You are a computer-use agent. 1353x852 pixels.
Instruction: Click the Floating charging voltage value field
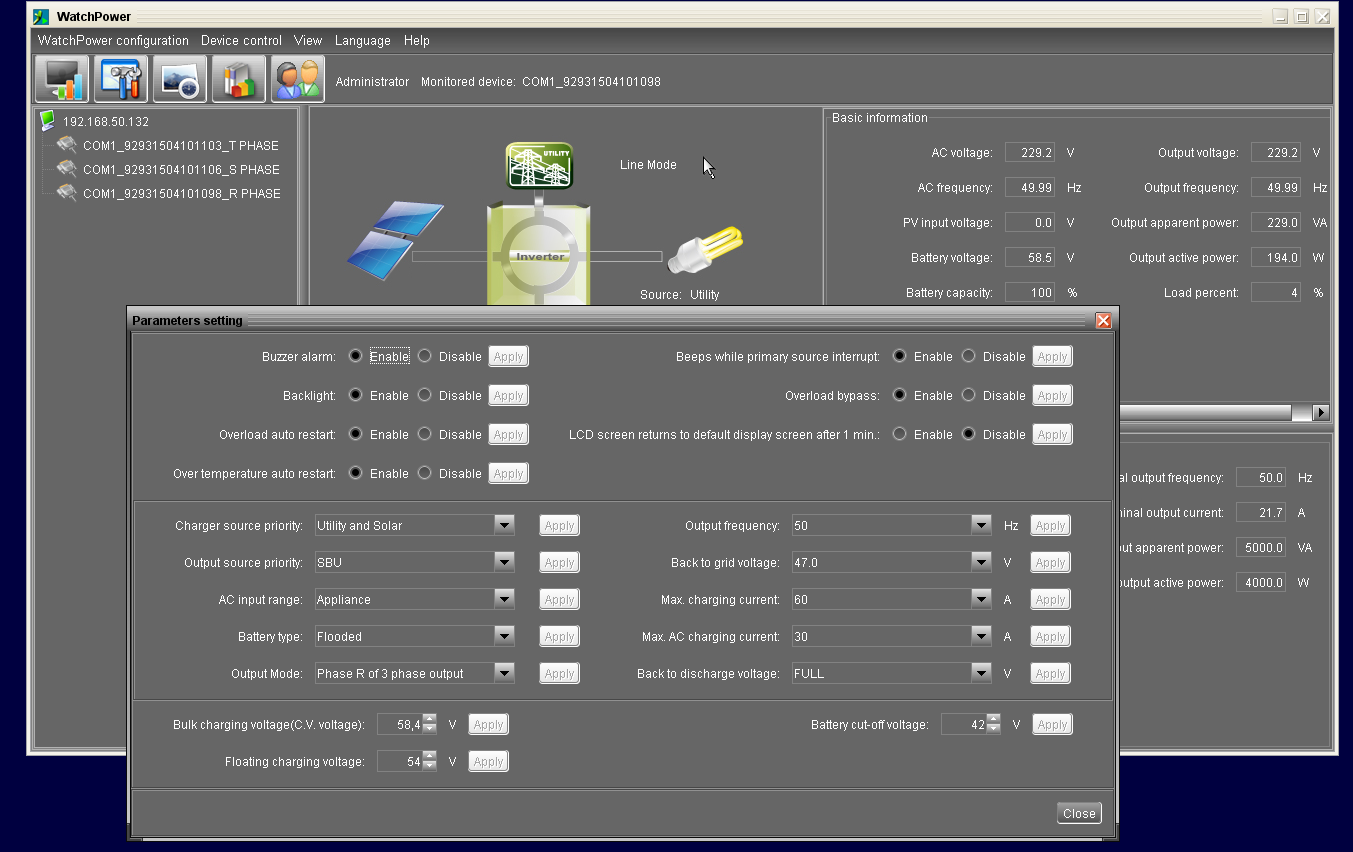coord(399,761)
